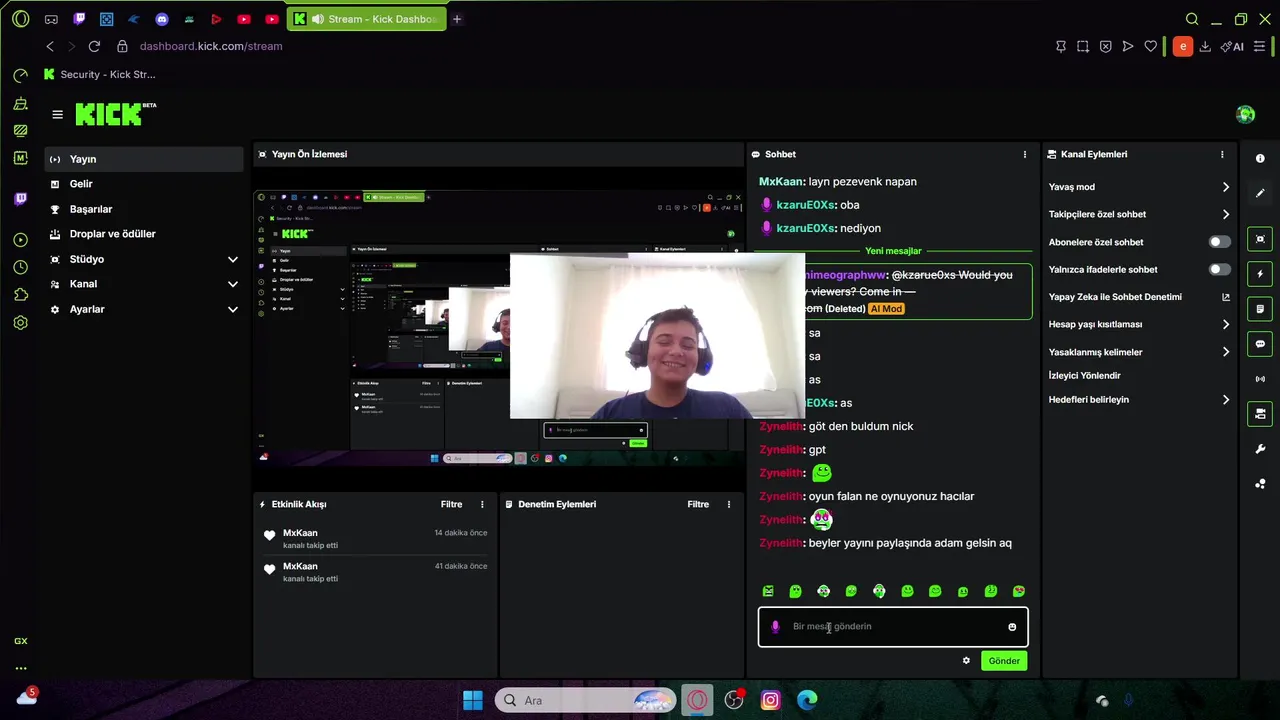
Task: Click the snapshot capture icon in the address bar
Action: point(1083,46)
